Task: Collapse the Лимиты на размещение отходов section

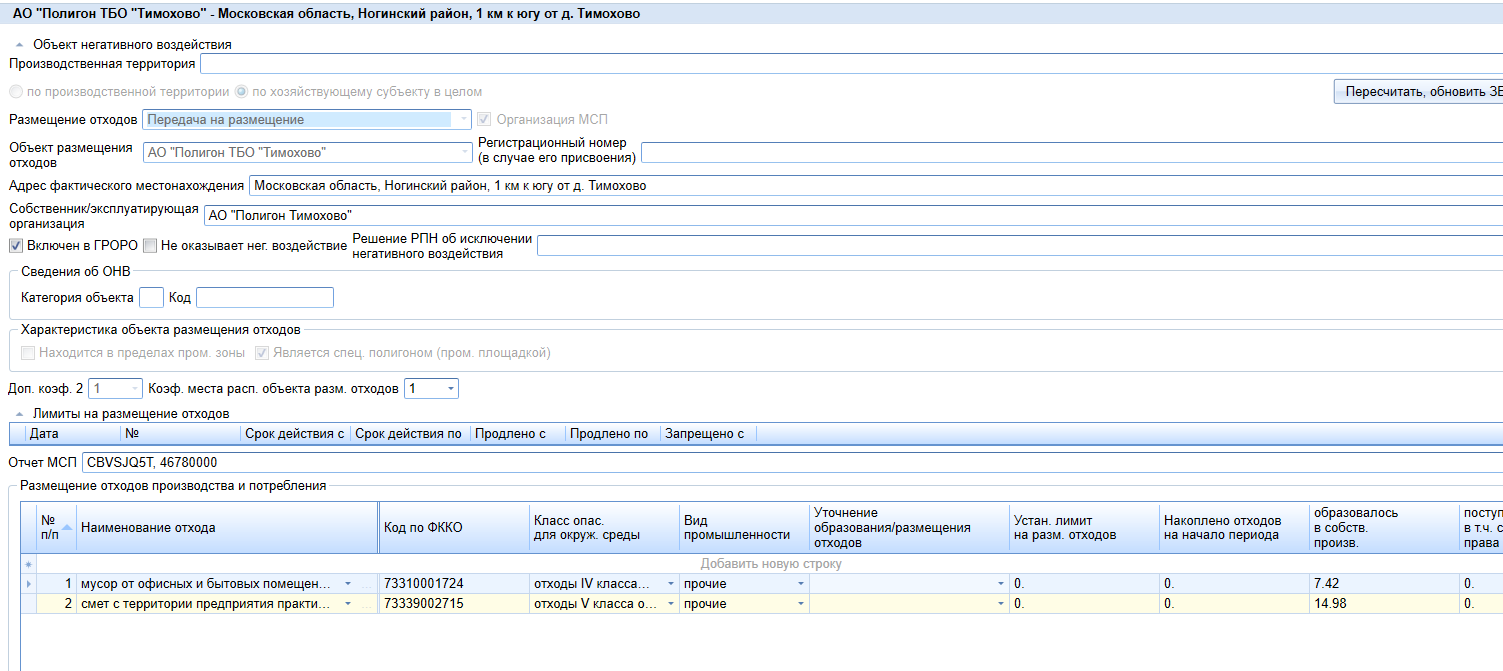Action: (x=19, y=413)
